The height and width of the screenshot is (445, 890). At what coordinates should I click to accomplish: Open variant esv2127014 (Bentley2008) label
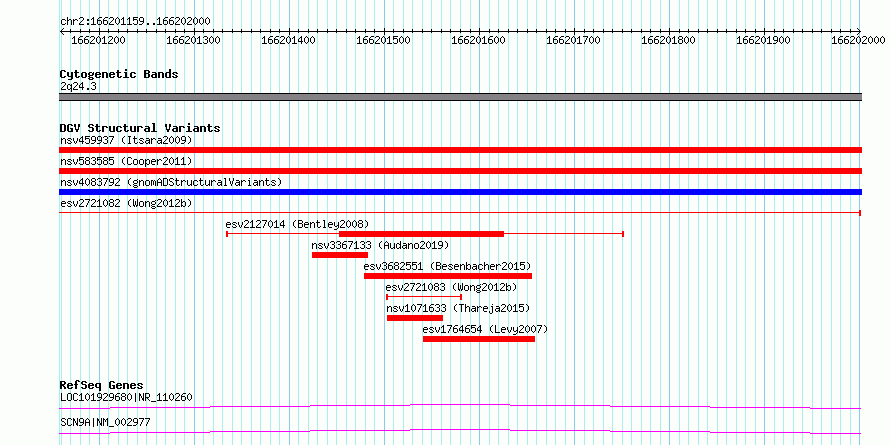[297, 224]
